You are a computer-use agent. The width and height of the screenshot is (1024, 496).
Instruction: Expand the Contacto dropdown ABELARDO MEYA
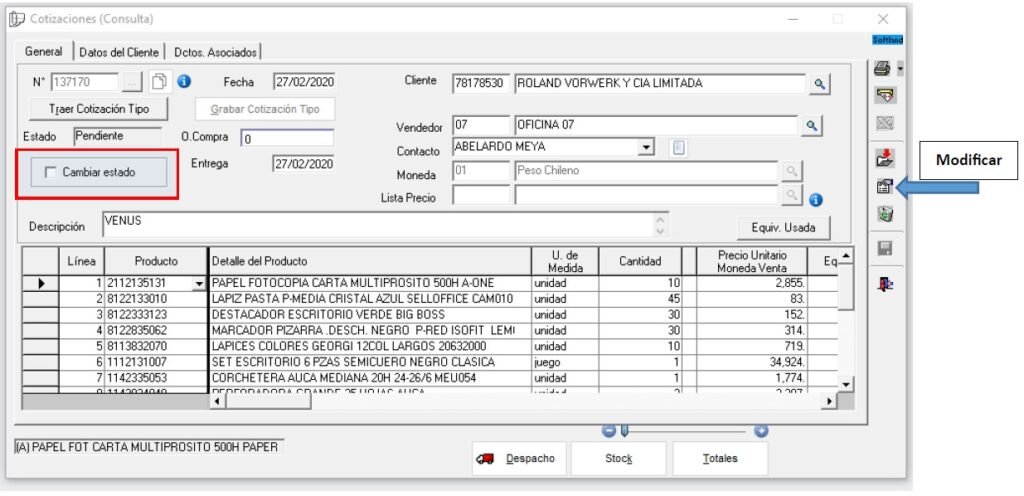(646, 147)
